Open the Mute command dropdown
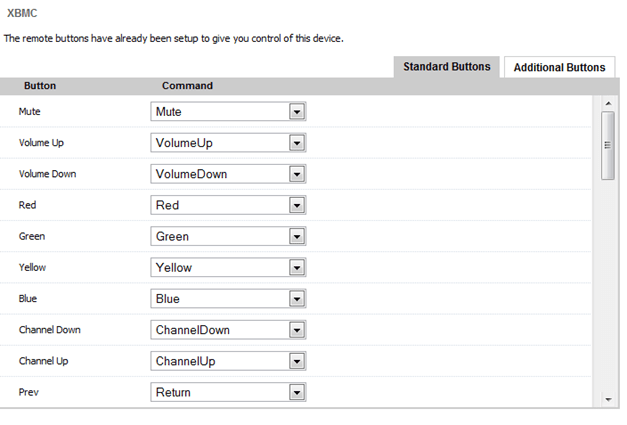The width and height of the screenshot is (627, 425). pos(296,112)
